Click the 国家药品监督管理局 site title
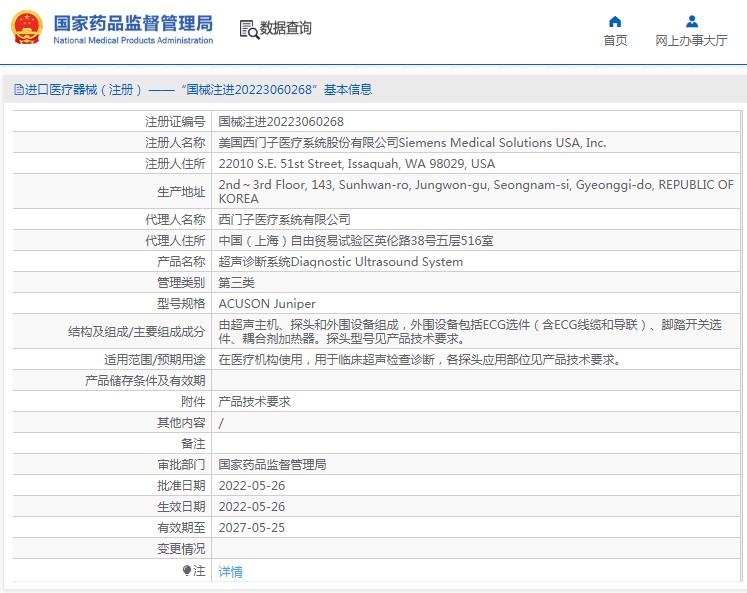The height and width of the screenshot is (593, 747). coord(133,23)
